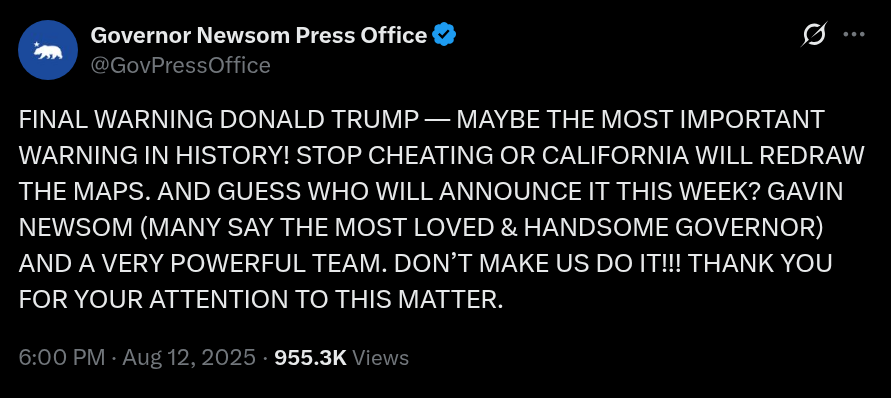The height and width of the screenshot is (398, 891).
Task: Click the line ATTENTION TO THIS MATTER.
Action: [x=326, y=299]
